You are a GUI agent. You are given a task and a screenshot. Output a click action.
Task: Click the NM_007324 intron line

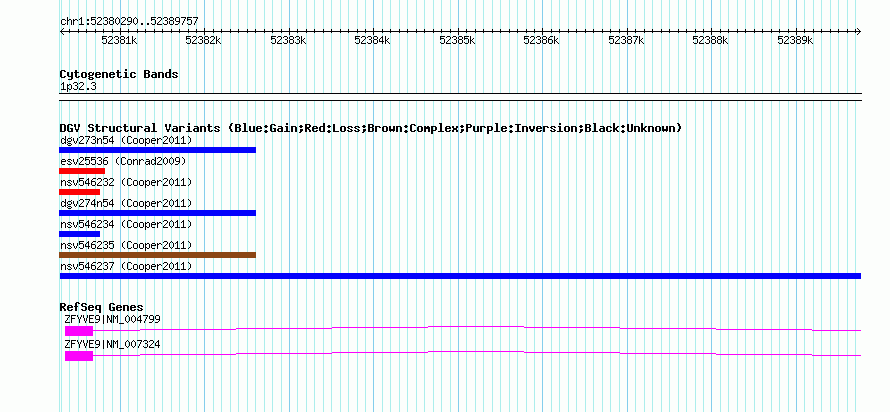pyautogui.click(x=477, y=354)
